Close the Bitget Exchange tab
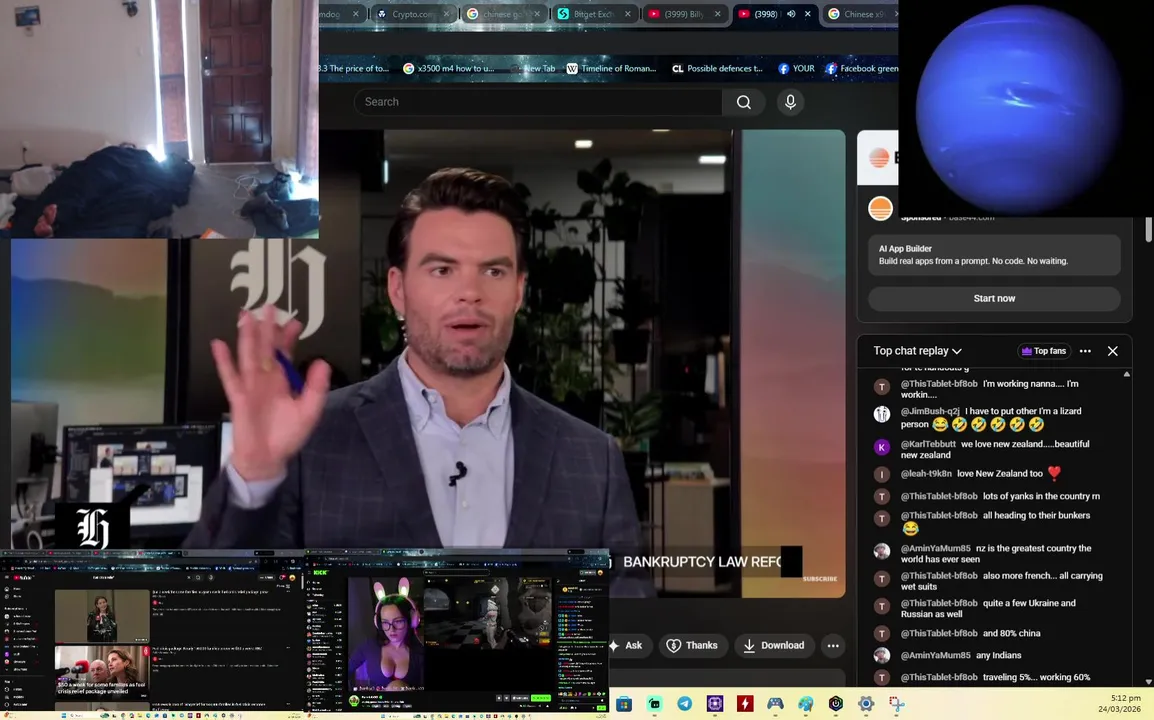Screen dimensions: 1154x720 pyautogui.click(x=628, y=14)
